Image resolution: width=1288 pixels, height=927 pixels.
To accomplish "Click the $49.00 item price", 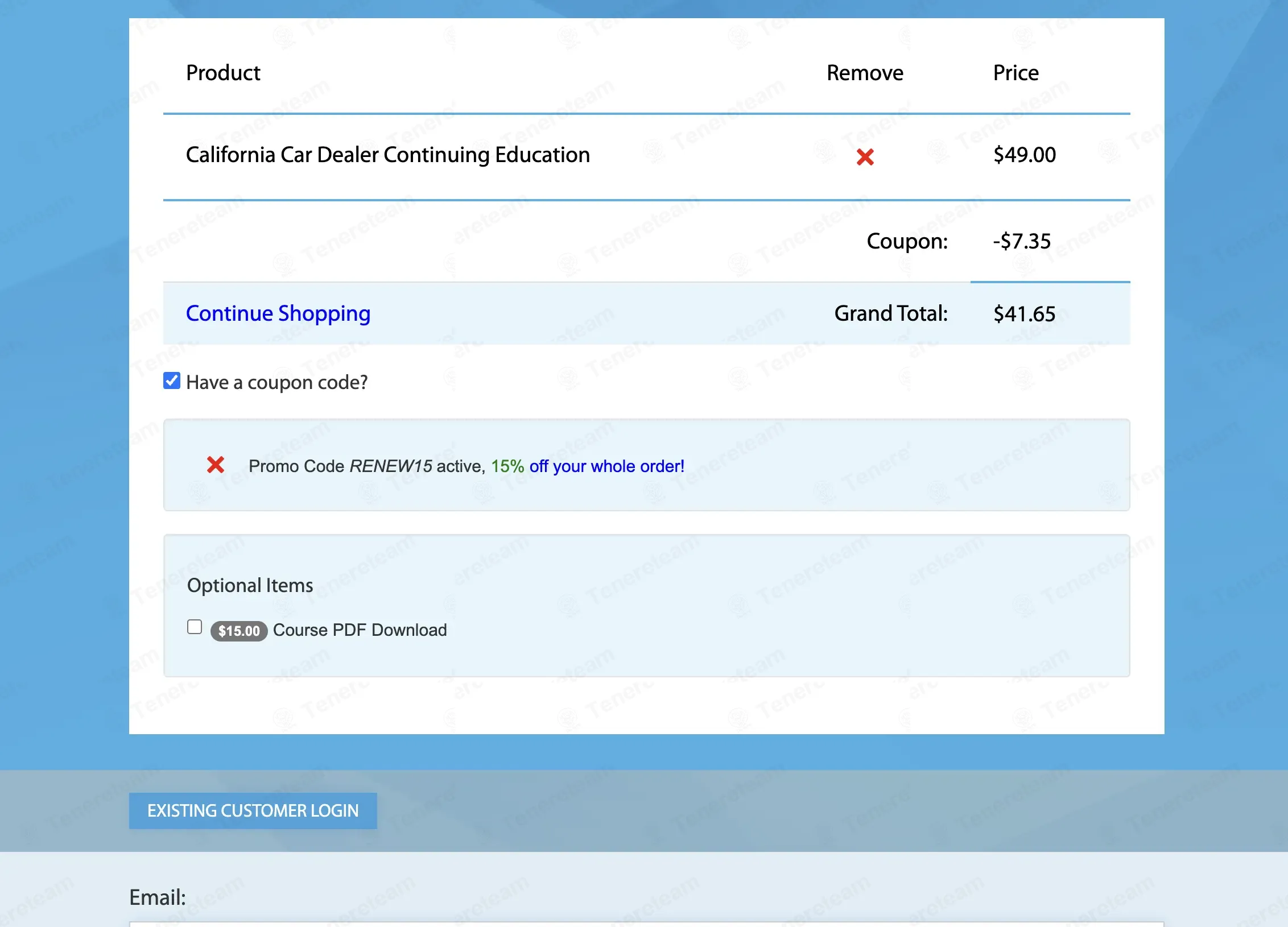I will pos(1024,155).
